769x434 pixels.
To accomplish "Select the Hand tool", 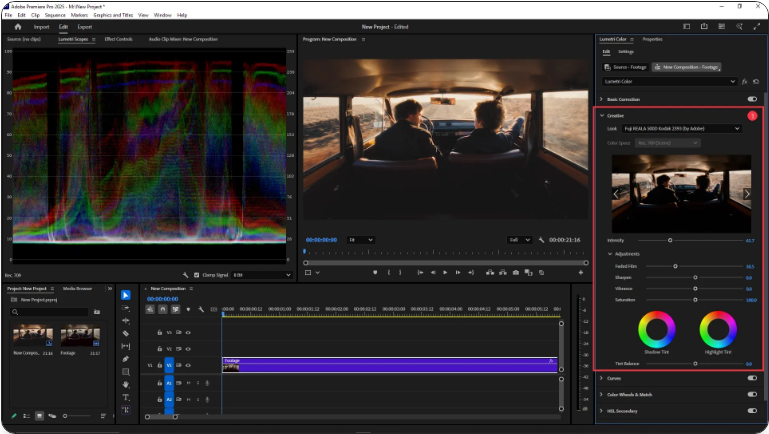I will tap(126, 384).
